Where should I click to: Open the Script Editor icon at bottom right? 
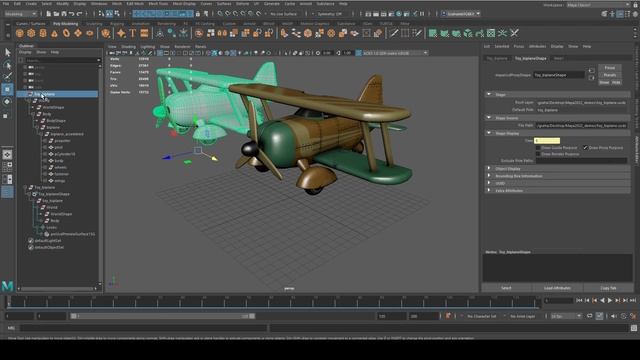[x=633, y=328]
